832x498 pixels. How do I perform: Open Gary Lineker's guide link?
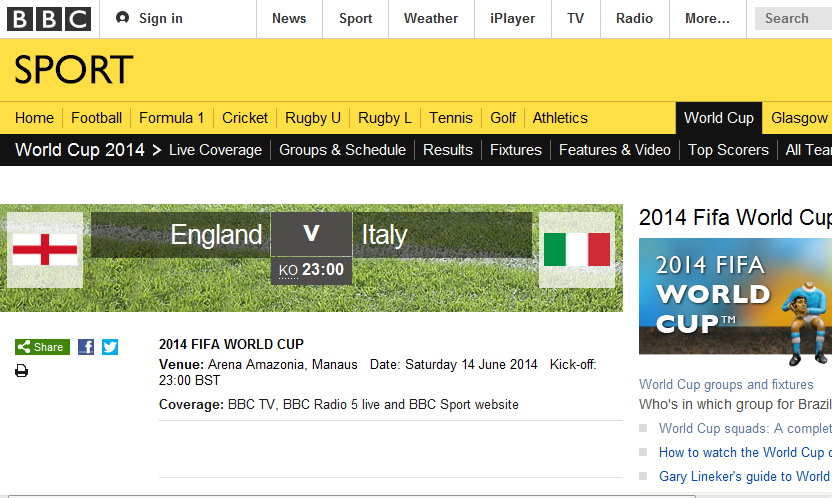744,477
